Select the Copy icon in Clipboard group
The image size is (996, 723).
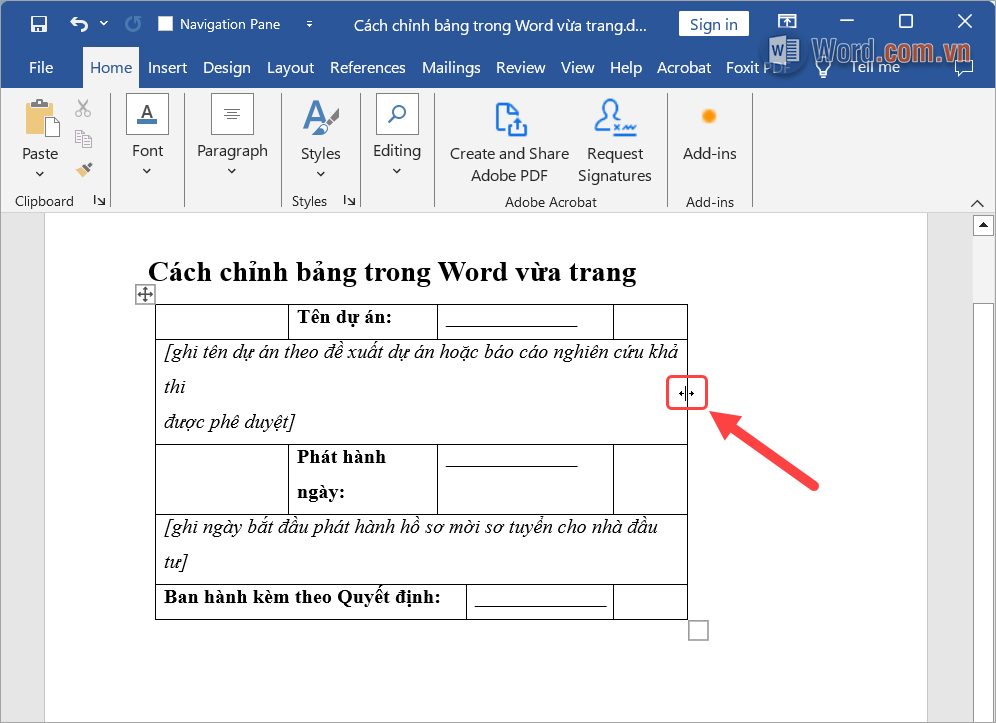[x=83, y=140]
